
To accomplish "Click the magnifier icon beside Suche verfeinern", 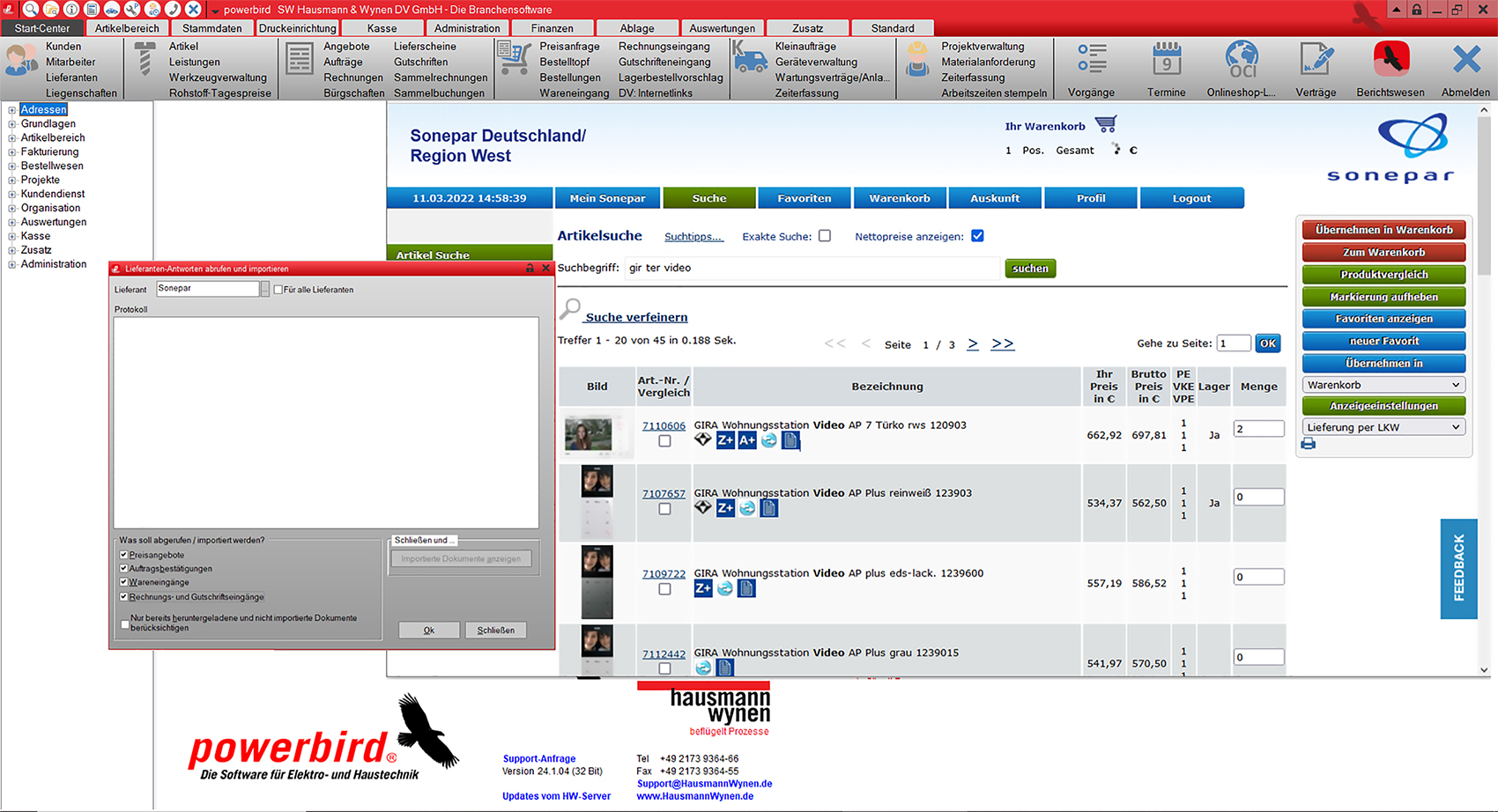I will point(570,309).
